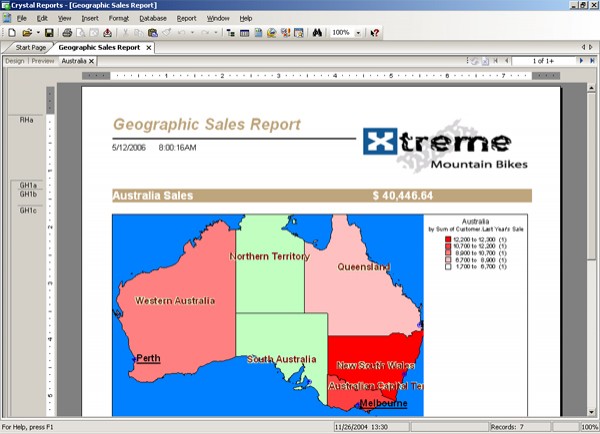
Task: Click the Find binoculars icon
Action: click(x=317, y=33)
